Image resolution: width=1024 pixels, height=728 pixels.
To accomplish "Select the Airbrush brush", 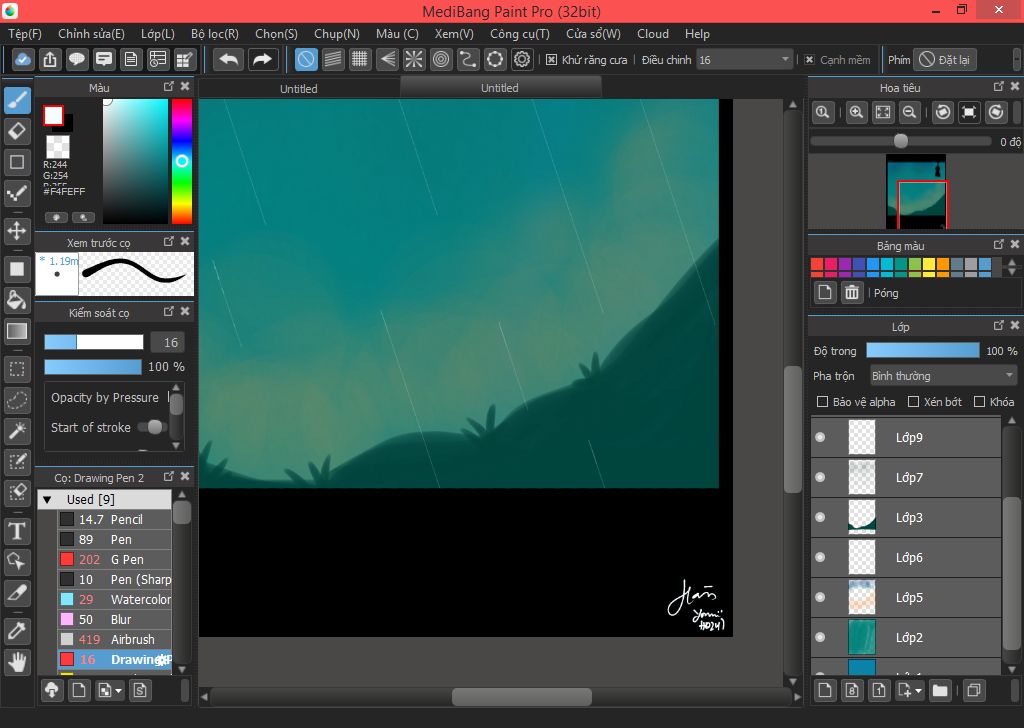I will coord(114,639).
